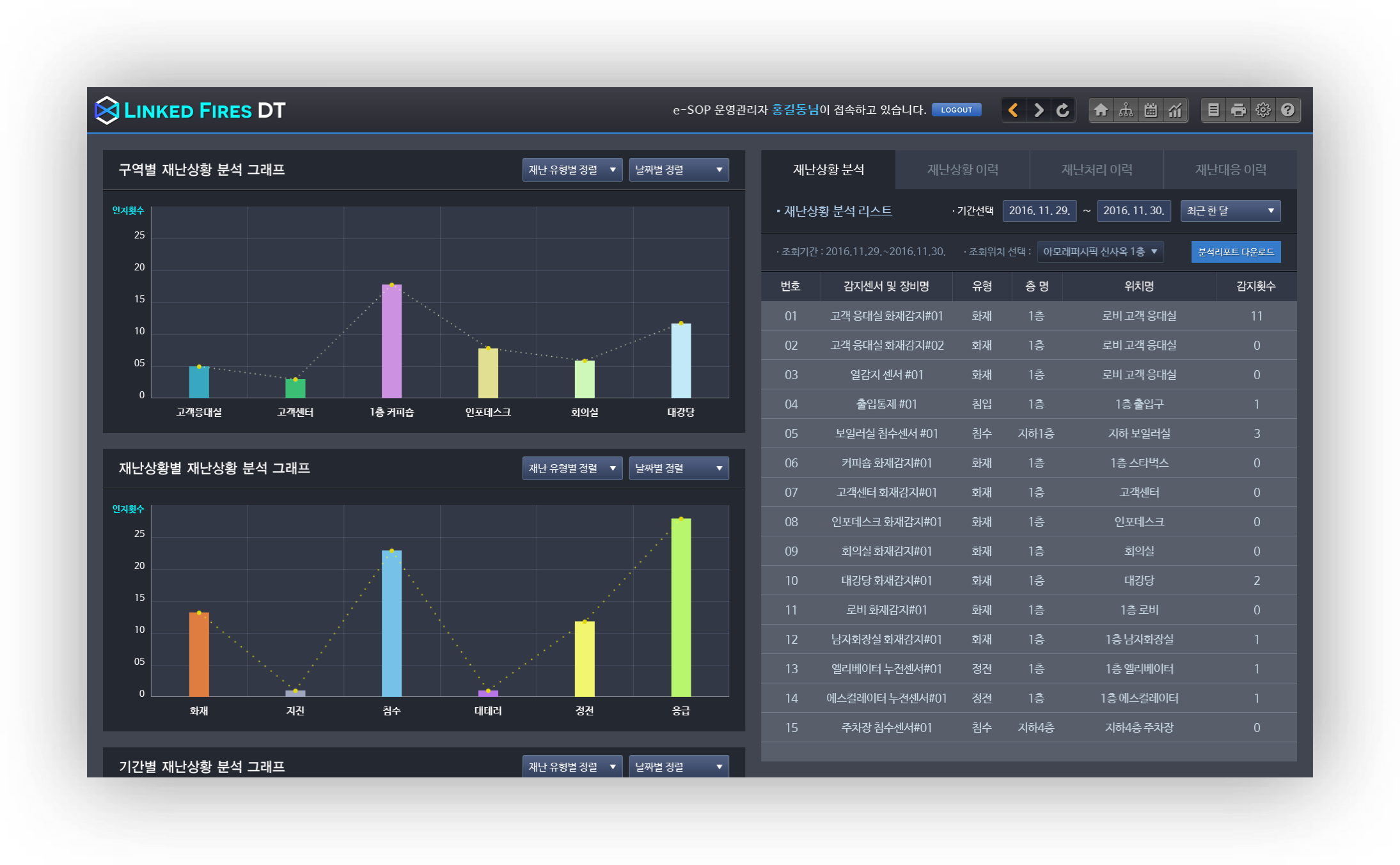
Task: Switch to 재난대응 이력 tab
Action: pyautogui.click(x=1231, y=169)
